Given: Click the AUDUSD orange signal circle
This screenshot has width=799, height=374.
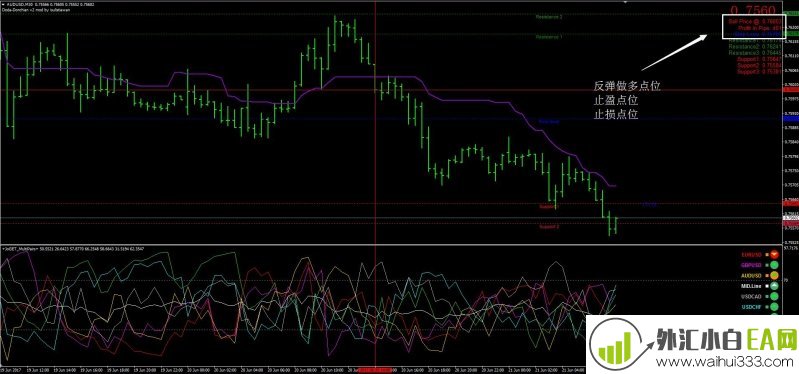Looking at the screenshot, I should click(774, 276).
